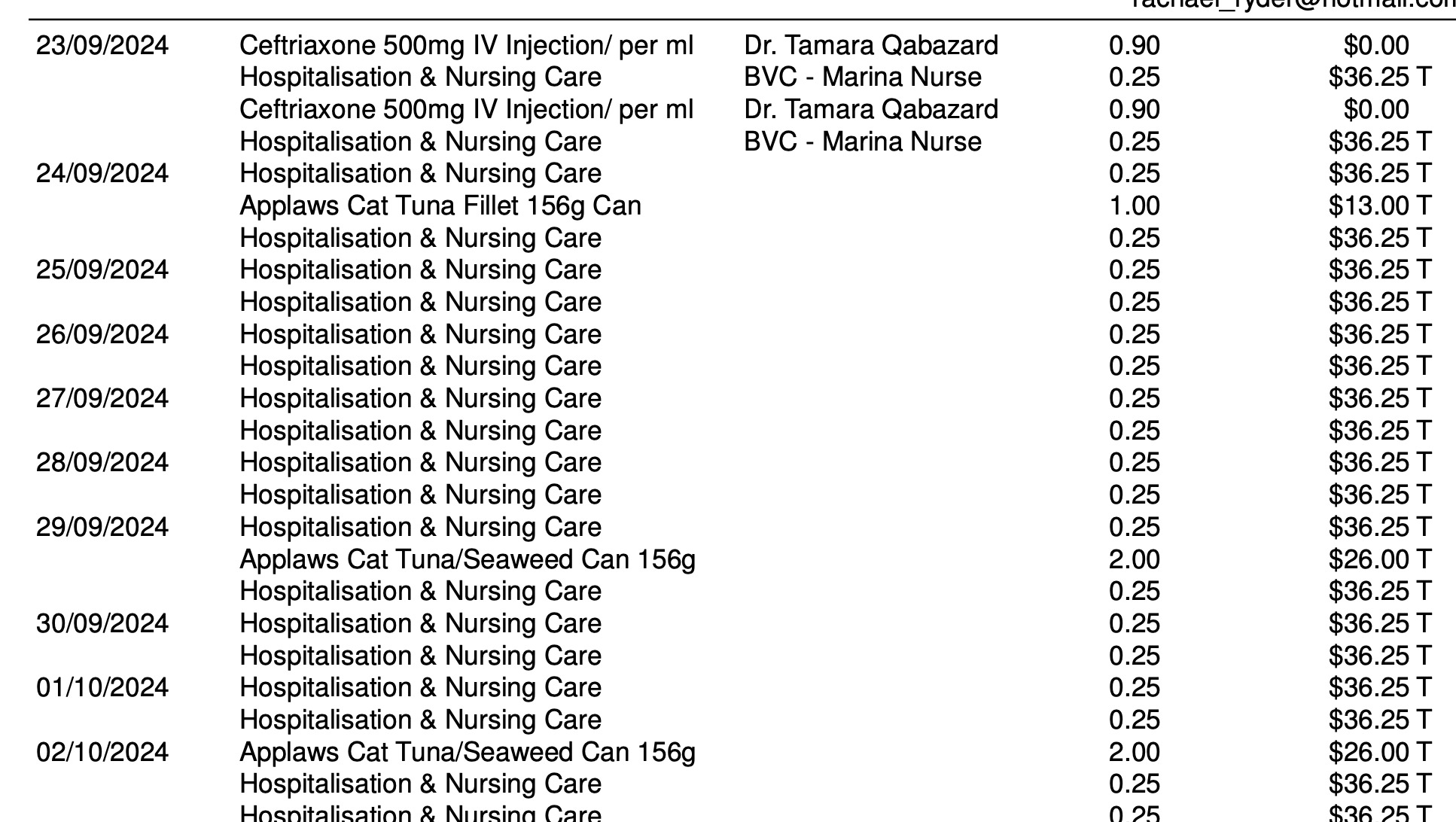This screenshot has height=822, width=1456.
Task: Click the 27/09/2024 date entry
Action: (x=102, y=398)
